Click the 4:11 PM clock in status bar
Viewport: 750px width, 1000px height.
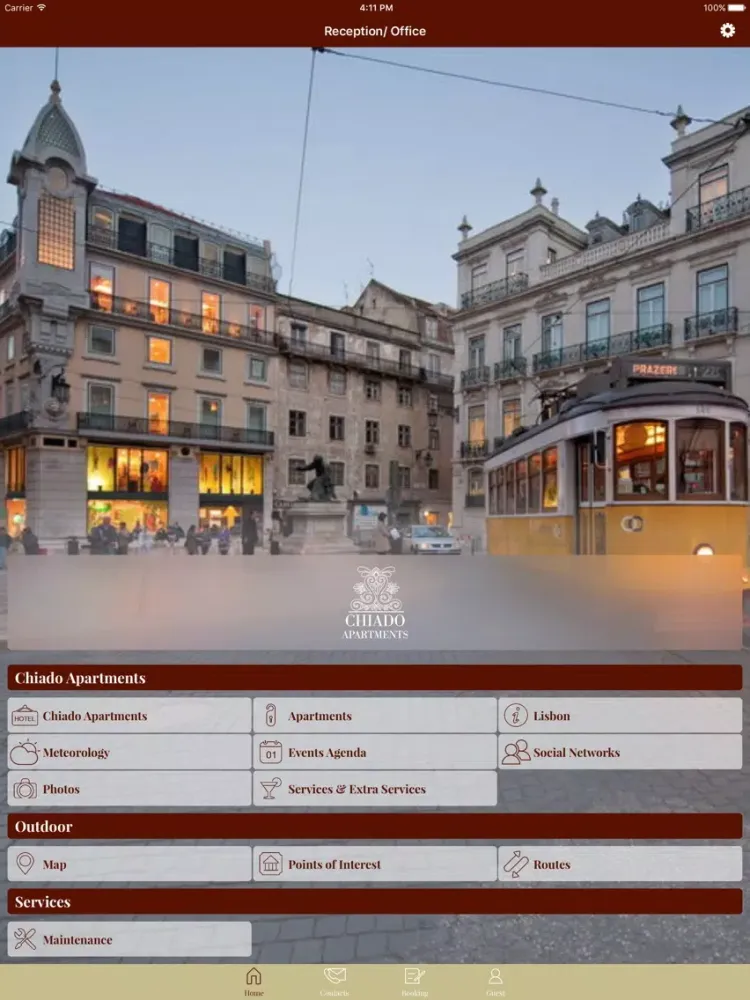point(376,8)
